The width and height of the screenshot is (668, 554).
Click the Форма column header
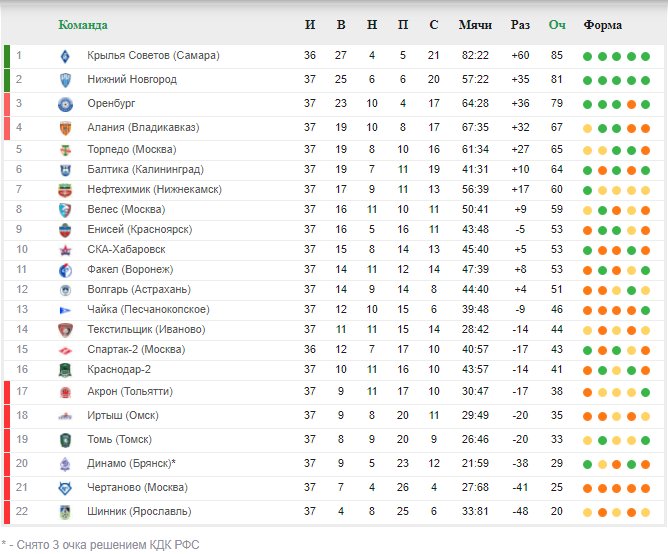pyautogui.click(x=602, y=25)
